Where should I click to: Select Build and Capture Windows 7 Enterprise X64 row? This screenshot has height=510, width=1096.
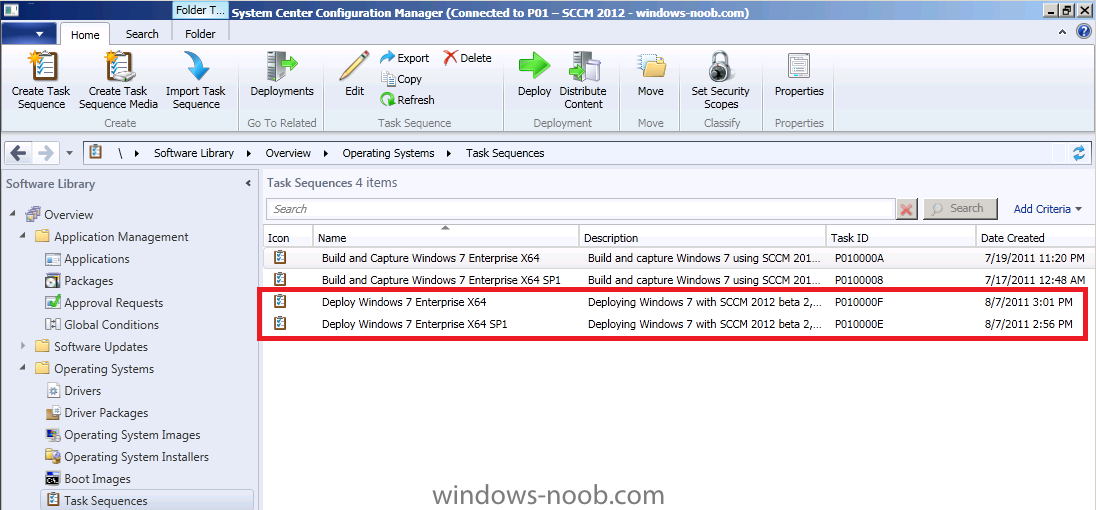tap(677, 258)
